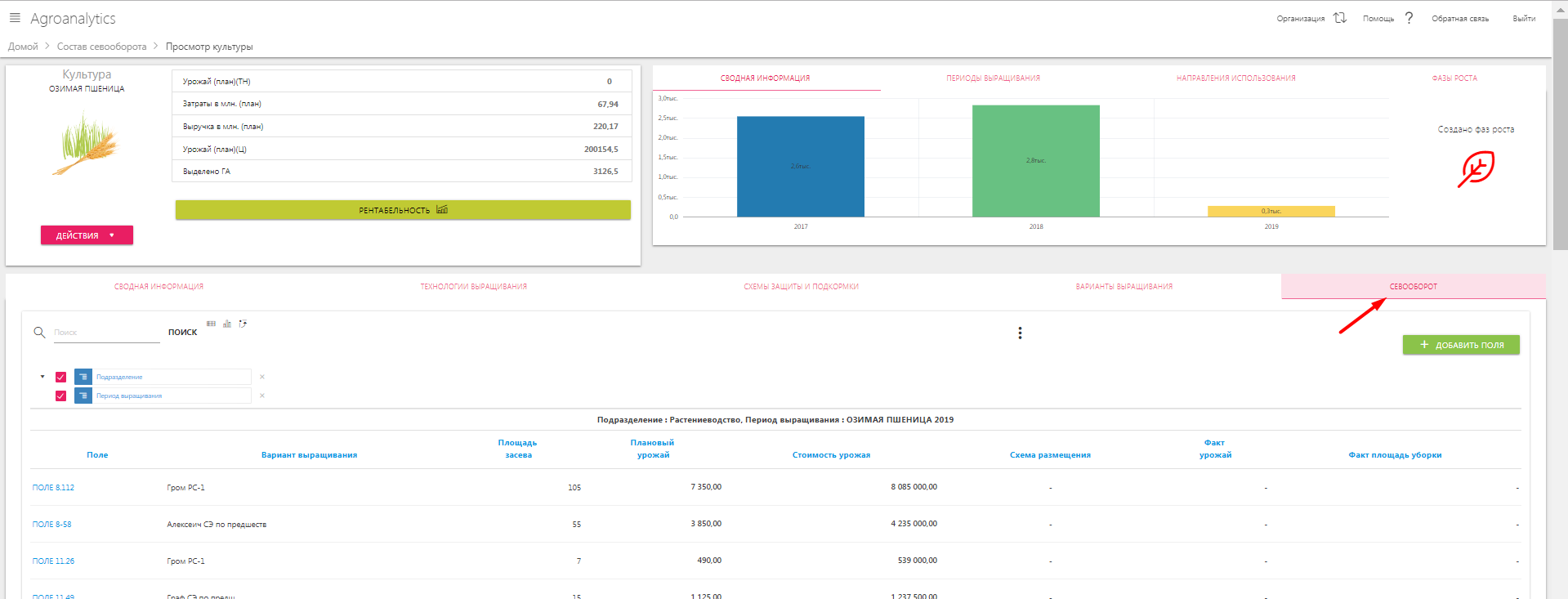Click the РЕНТАБЕЛЬНОСТЬ profitability button
The image size is (1568, 599).
pyautogui.click(x=403, y=210)
